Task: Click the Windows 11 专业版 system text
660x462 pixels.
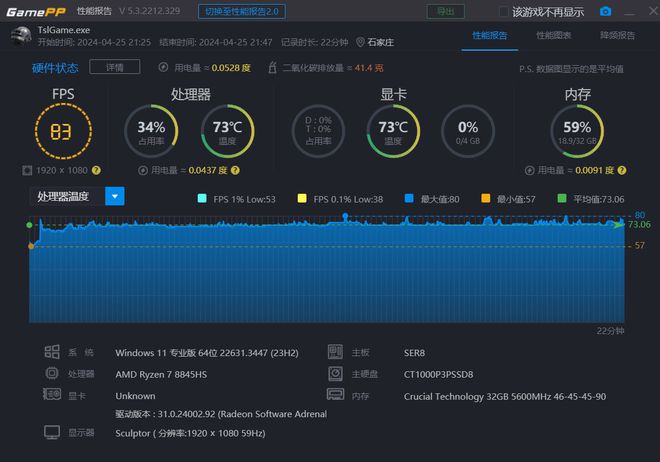Action: 207,353
